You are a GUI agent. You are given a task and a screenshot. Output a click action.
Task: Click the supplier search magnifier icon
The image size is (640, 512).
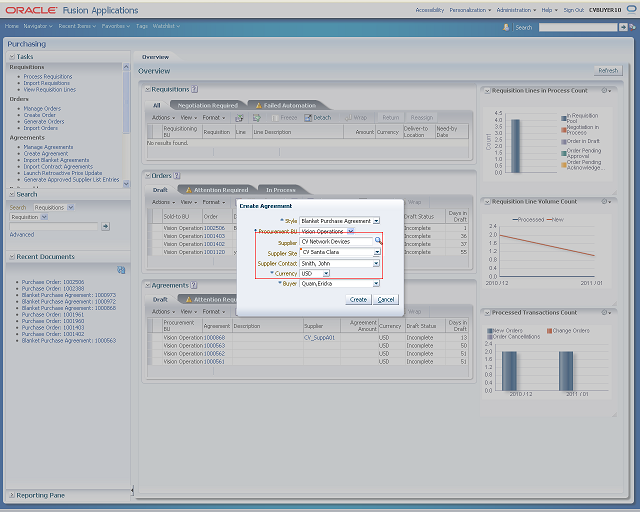point(378,240)
